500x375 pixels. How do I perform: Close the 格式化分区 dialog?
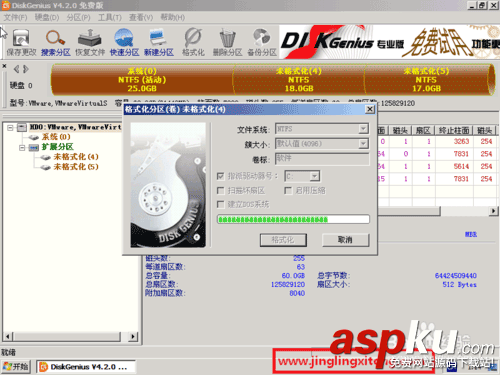[370, 109]
